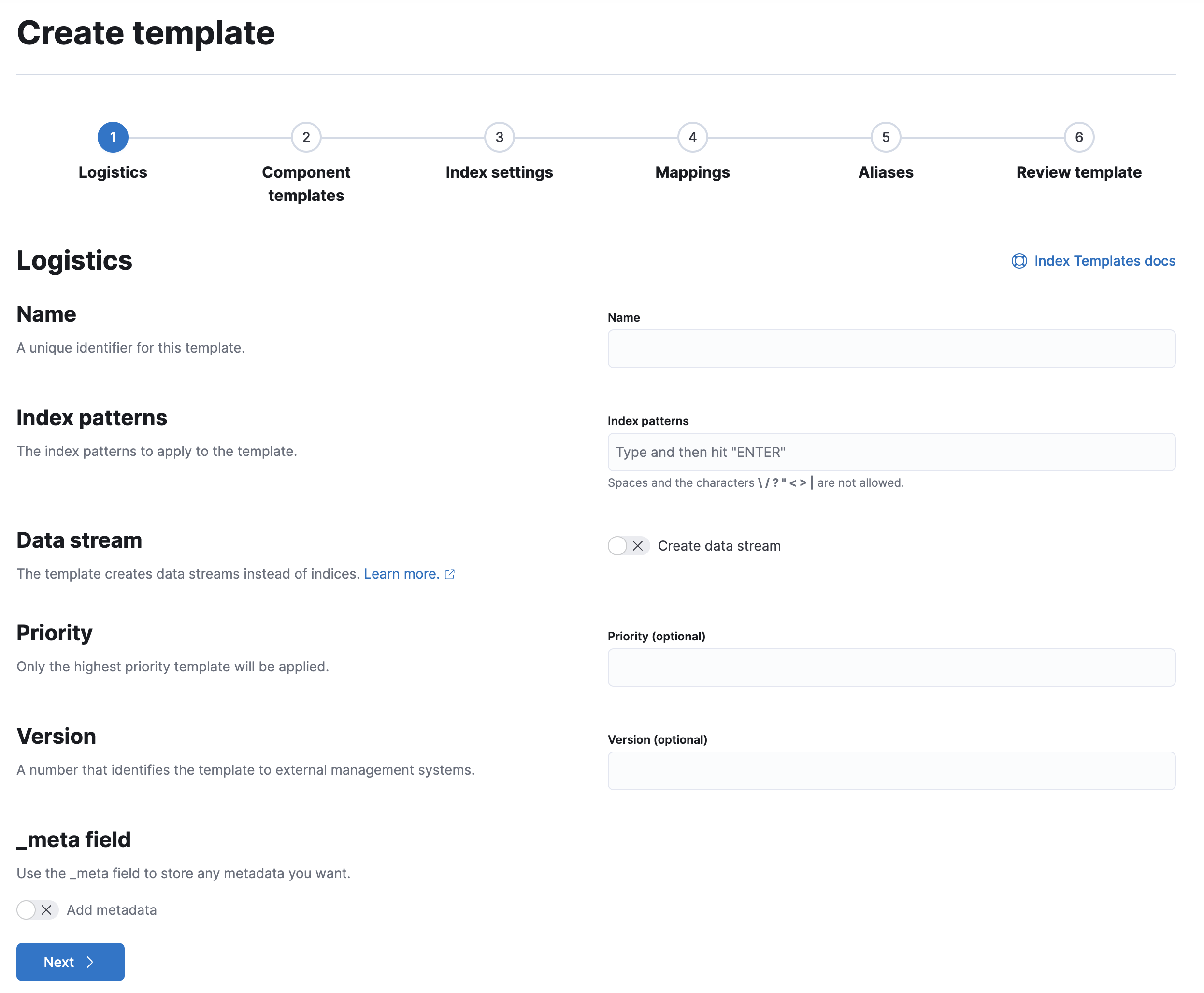Click into the Version optional field
The width and height of the screenshot is (1204, 993).
click(x=891, y=770)
